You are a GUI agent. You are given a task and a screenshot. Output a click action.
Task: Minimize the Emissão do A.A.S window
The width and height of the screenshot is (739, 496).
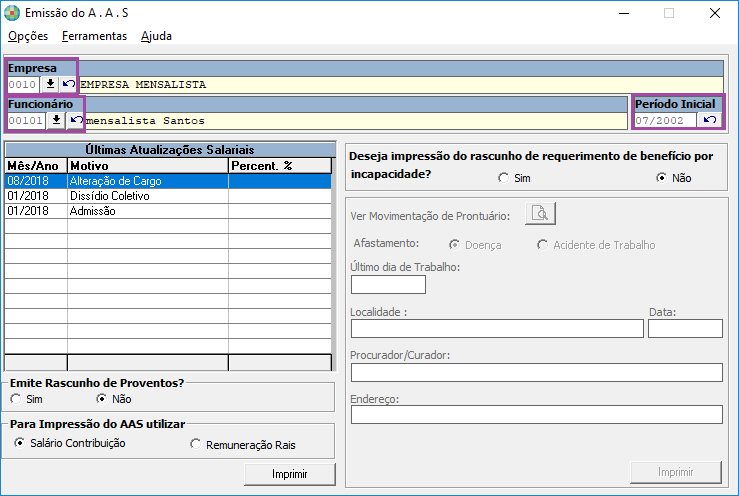[624, 13]
